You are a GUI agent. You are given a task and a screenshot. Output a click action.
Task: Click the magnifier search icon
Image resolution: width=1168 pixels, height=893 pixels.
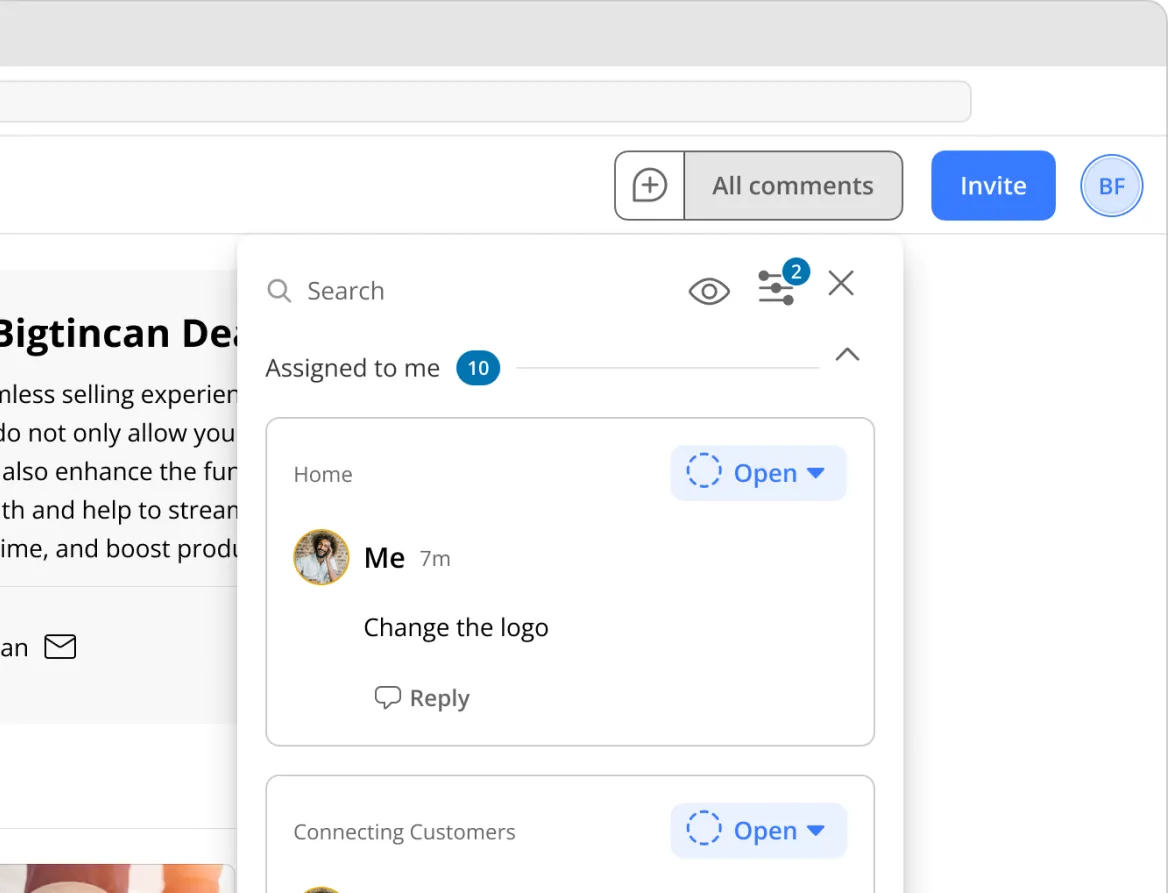279,290
